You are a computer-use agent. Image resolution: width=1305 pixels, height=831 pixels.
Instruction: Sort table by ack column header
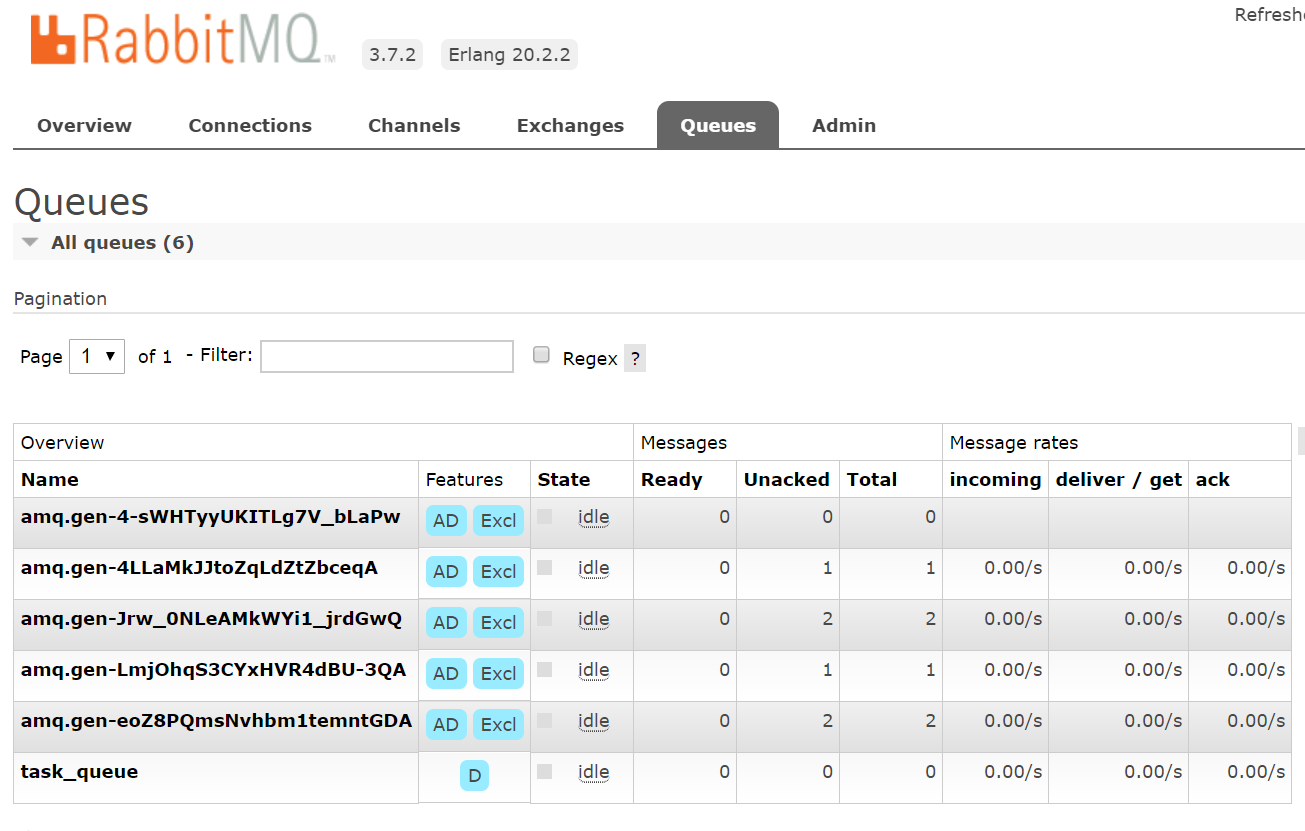click(x=1213, y=479)
